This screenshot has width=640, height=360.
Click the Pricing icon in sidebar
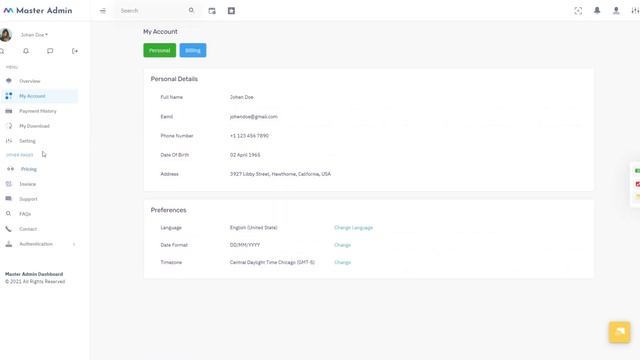(x=10, y=169)
